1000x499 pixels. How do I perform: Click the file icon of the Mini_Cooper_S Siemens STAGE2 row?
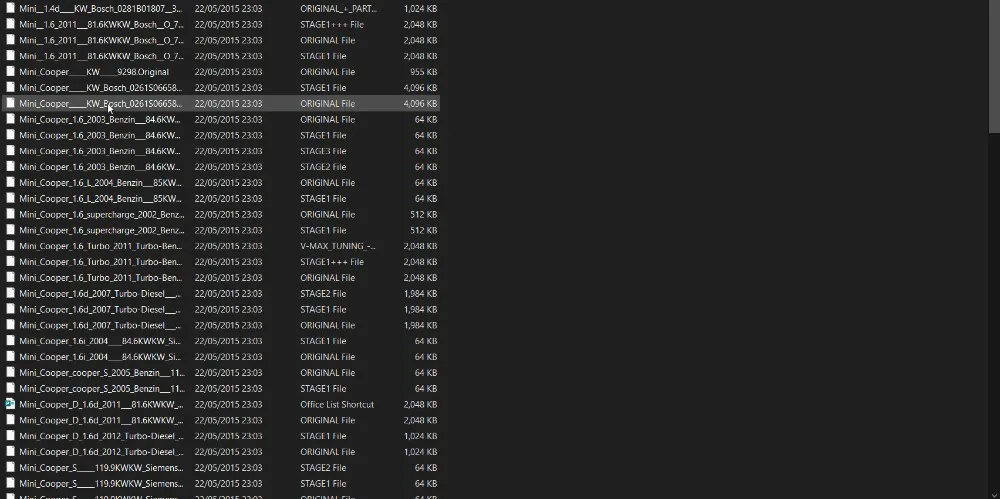[x=10, y=467]
